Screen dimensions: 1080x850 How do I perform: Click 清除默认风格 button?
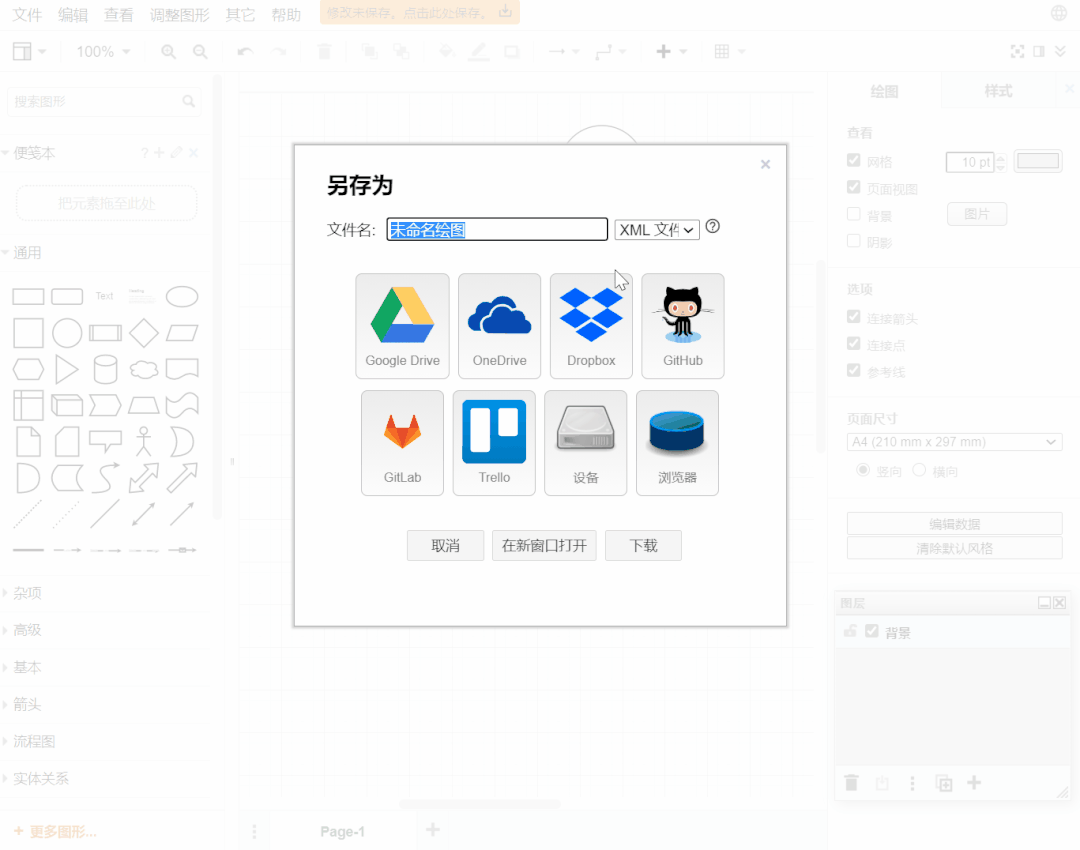click(955, 548)
